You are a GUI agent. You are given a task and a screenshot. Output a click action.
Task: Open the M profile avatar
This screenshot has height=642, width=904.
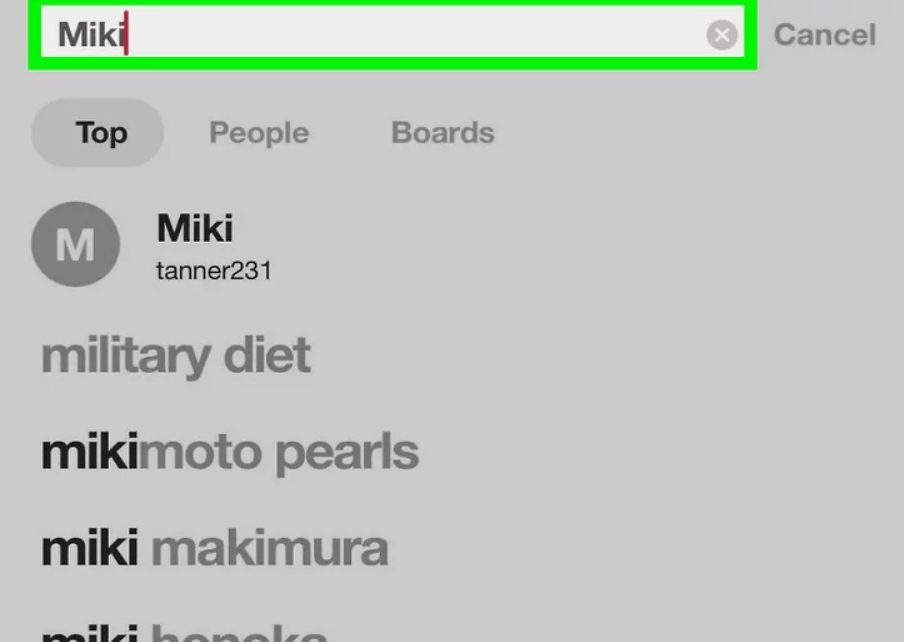[76, 245]
